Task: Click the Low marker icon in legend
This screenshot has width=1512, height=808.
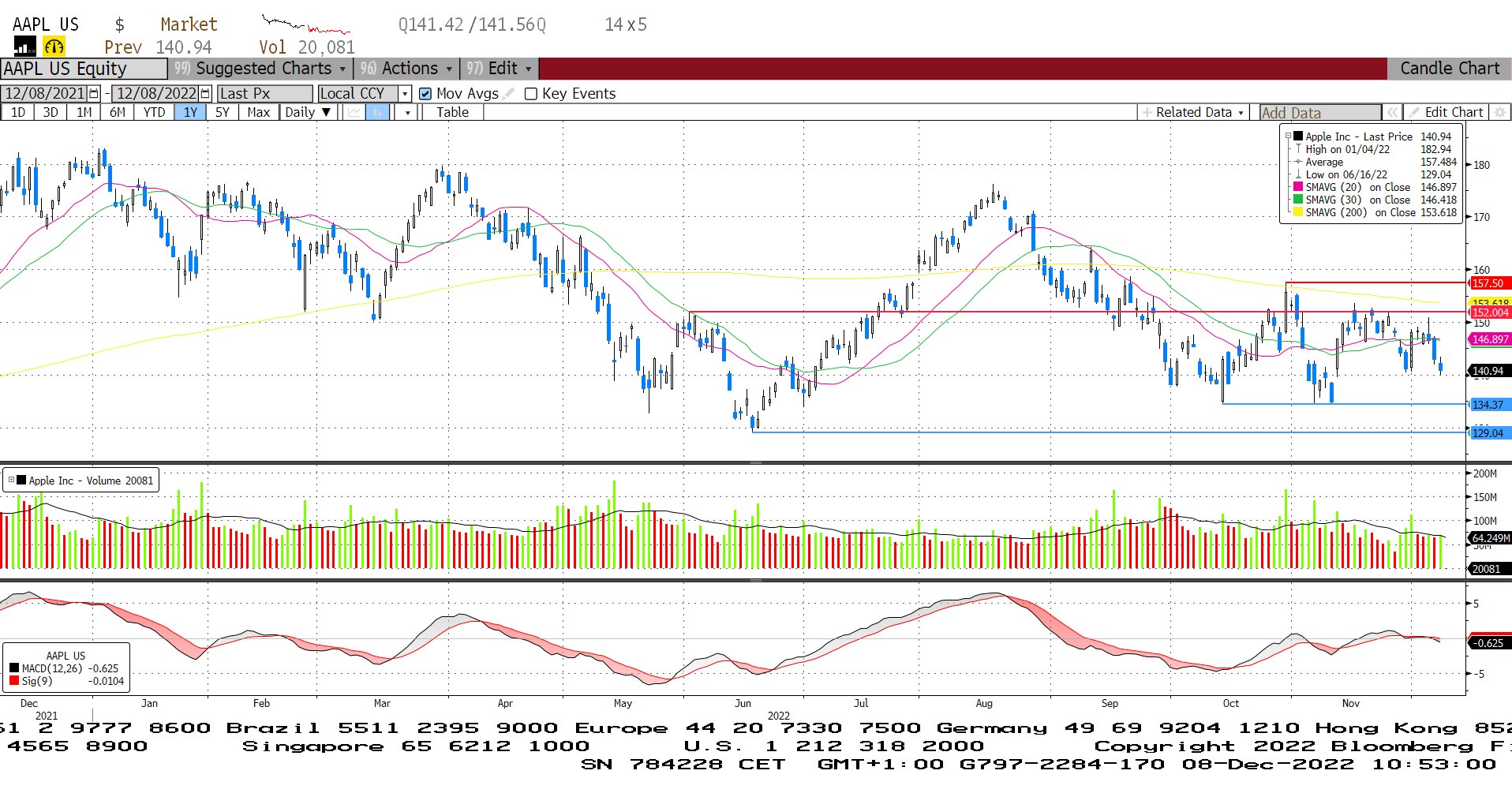Action: pyautogui.click(x=1298, y=174)
